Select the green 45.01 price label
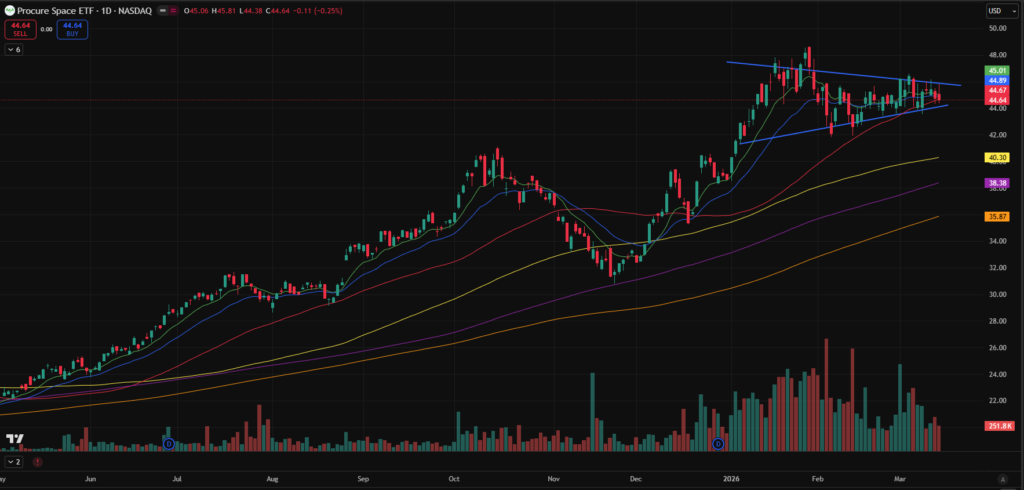1024x490 pixels. (x=996, y=71)
